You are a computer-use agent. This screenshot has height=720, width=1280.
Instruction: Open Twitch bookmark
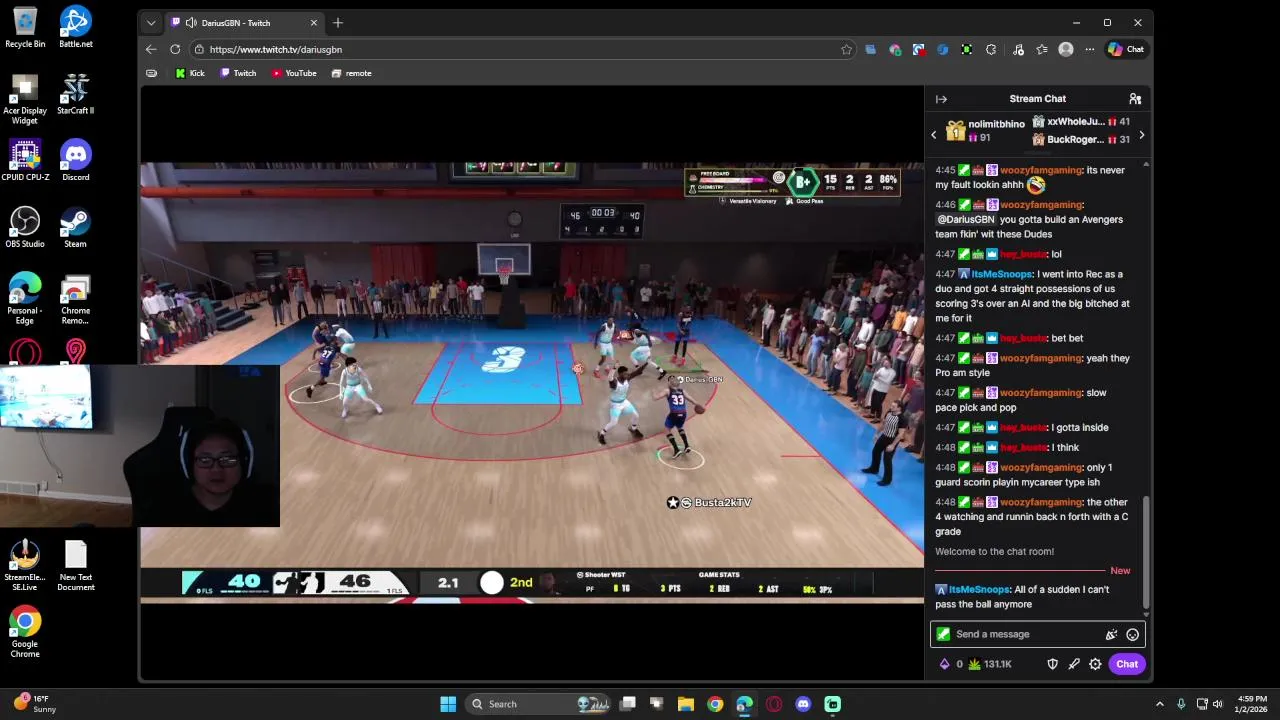coord(238,73)
